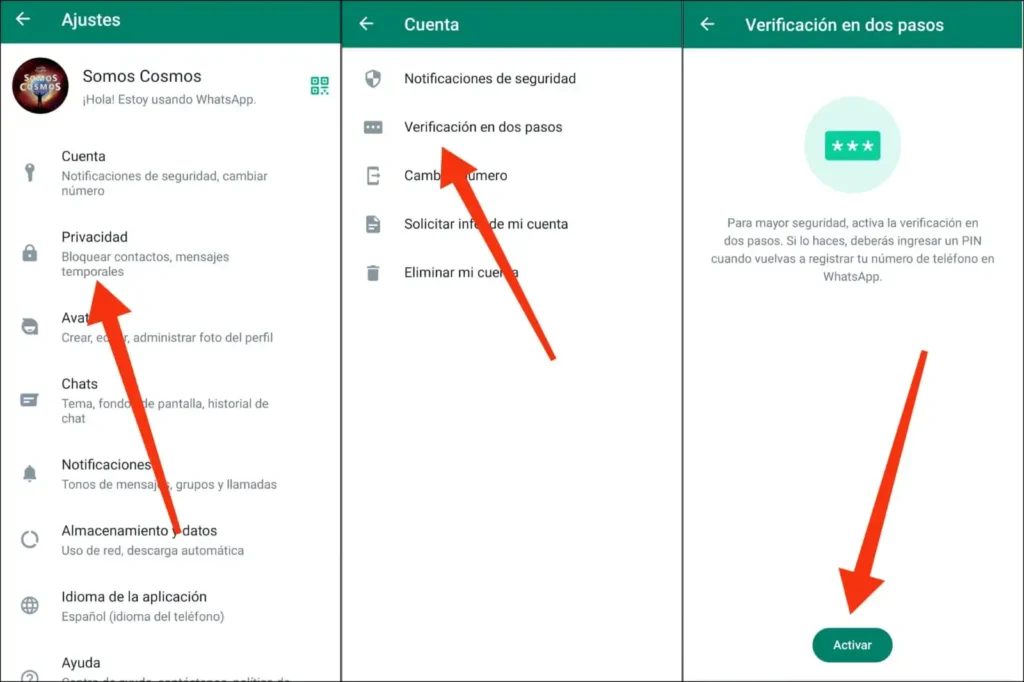Click the chat bubble icon beside Chats
Screen dimensions: 1024x682
coord(29,400)
